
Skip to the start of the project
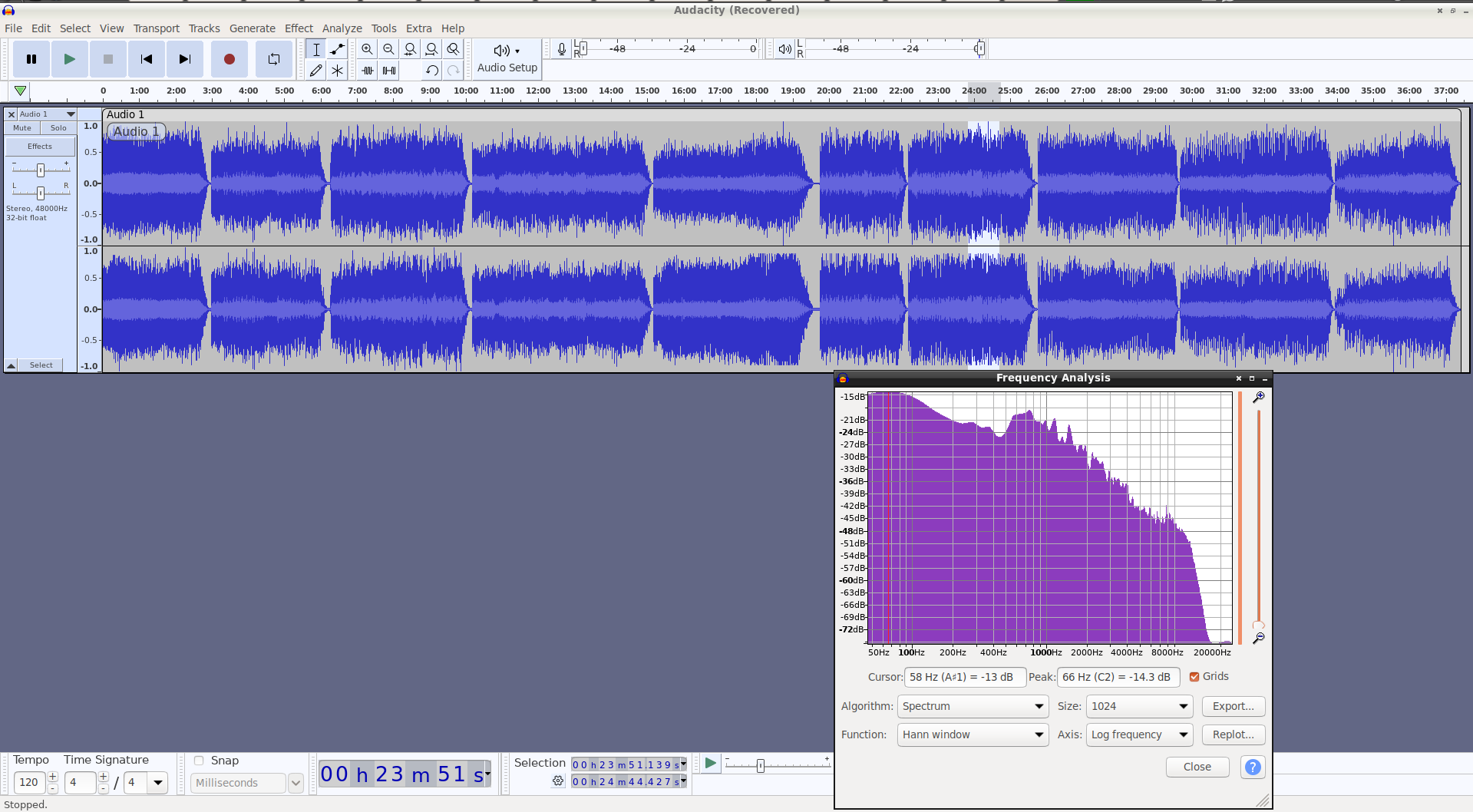(147, 59)
